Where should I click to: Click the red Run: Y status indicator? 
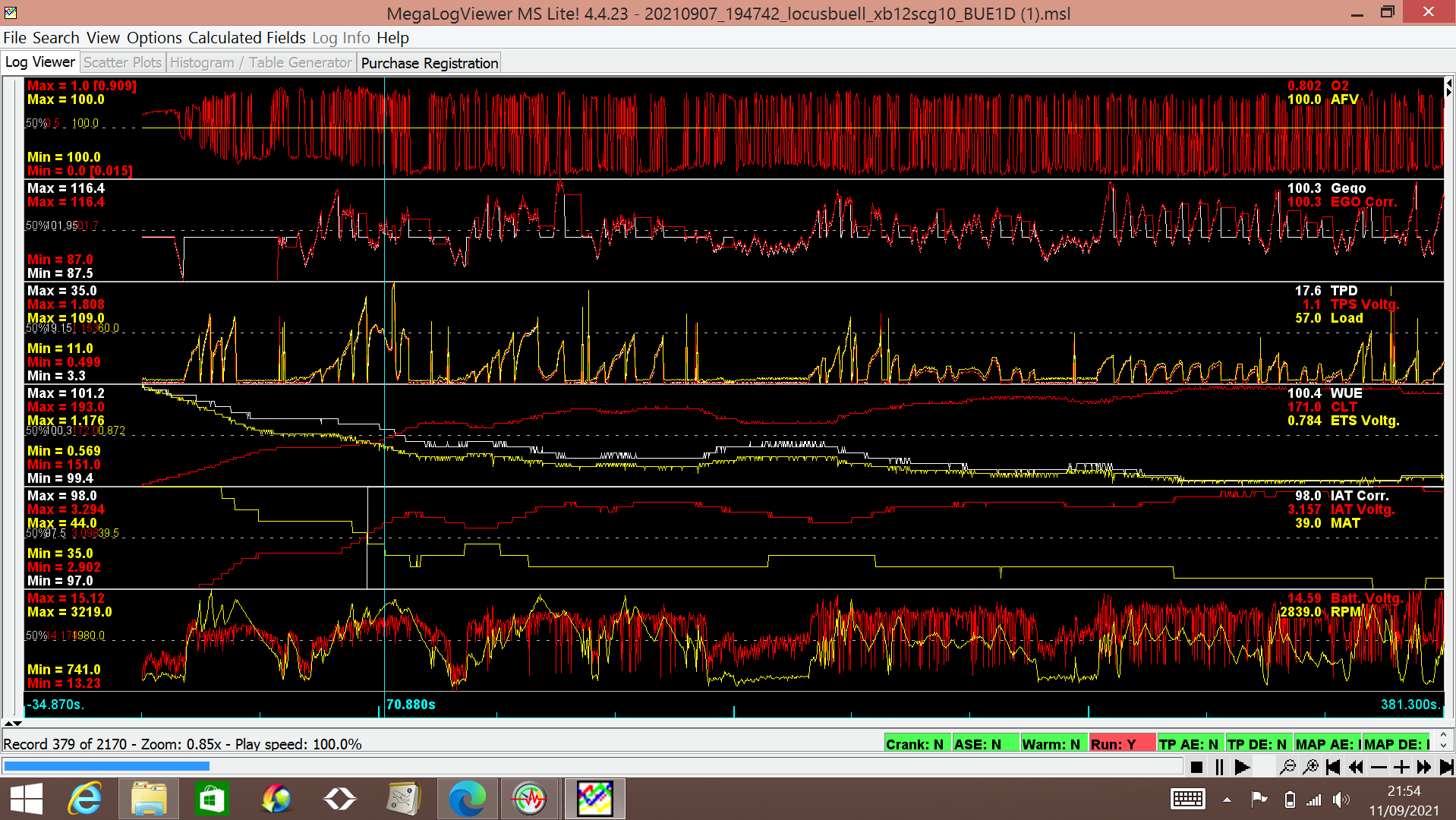(x=1122, y=744)
